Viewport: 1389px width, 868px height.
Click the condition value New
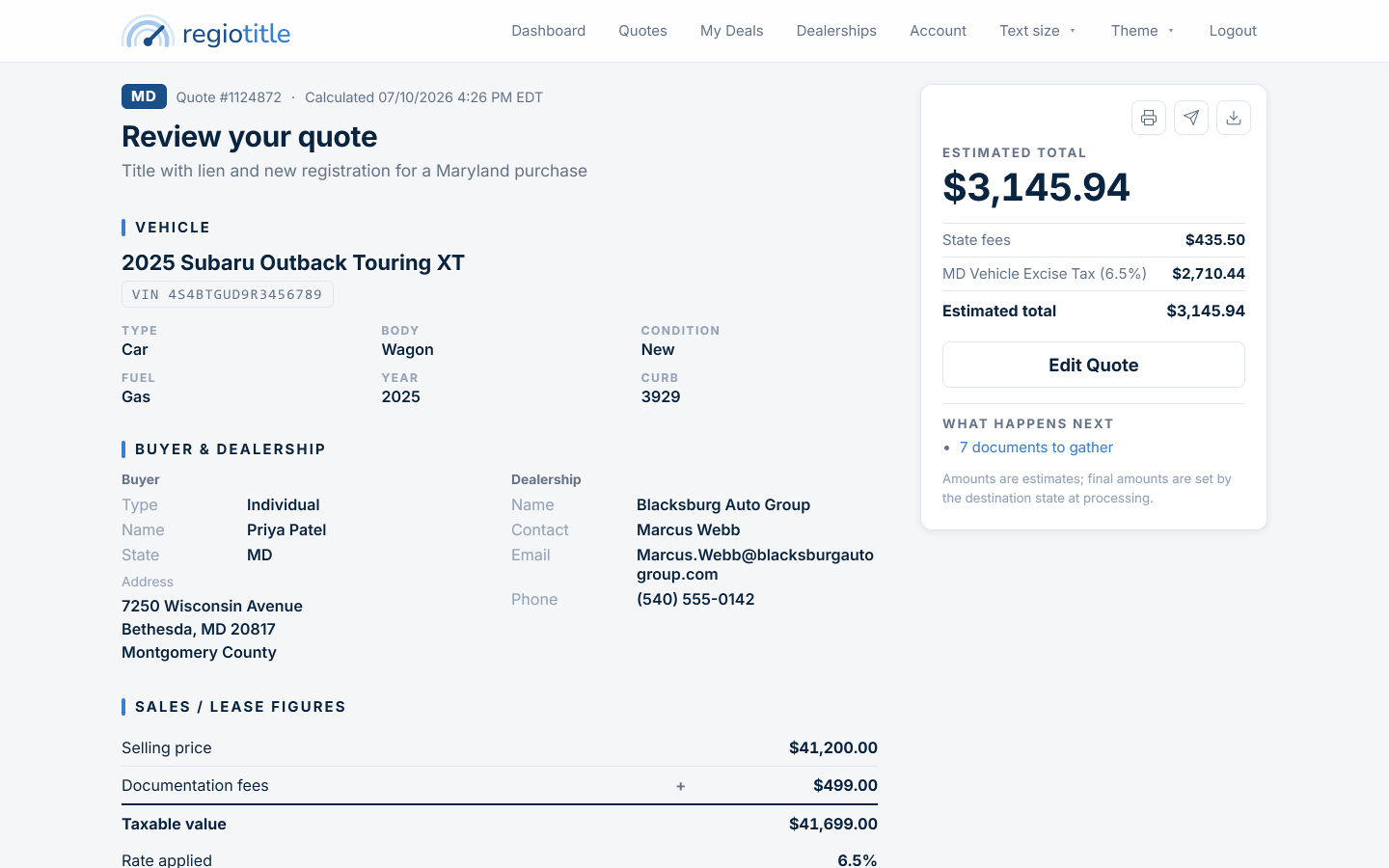[658, 349]
